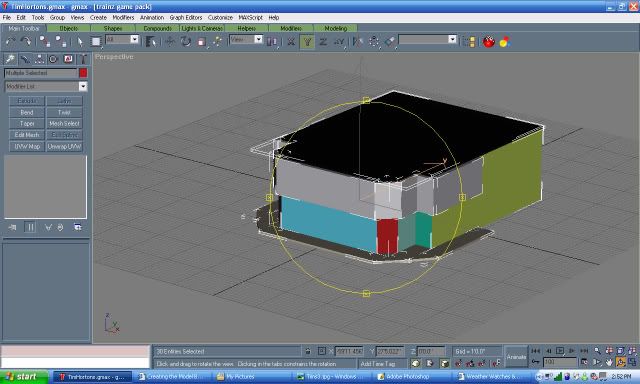The width and height of the screenshot is (640, 384).
Task: Activate the Select and Scale tool
Action: point(202,41)
